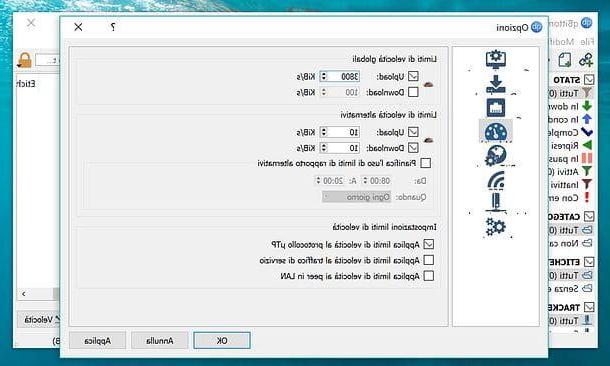Image resolution: width=610 pixels, height=366 pixels.
Task: Select the Speed settings gauge icon
Action: point(495,131)
